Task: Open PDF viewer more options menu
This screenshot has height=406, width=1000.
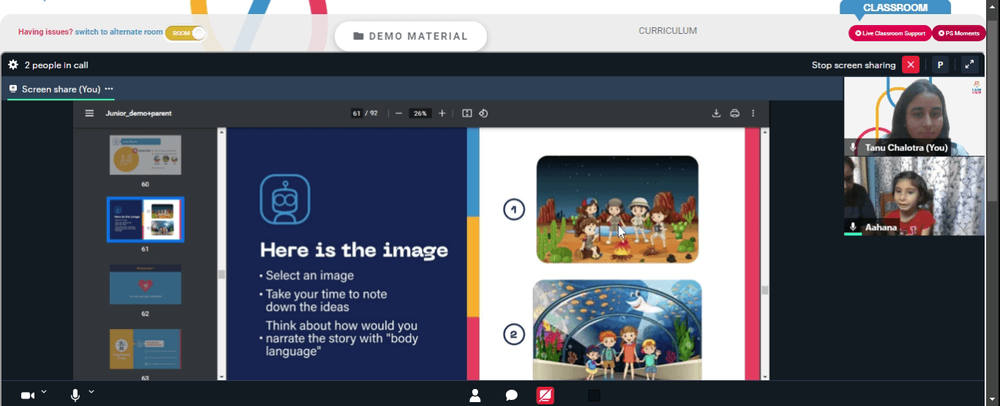Action: click(753, 113)
